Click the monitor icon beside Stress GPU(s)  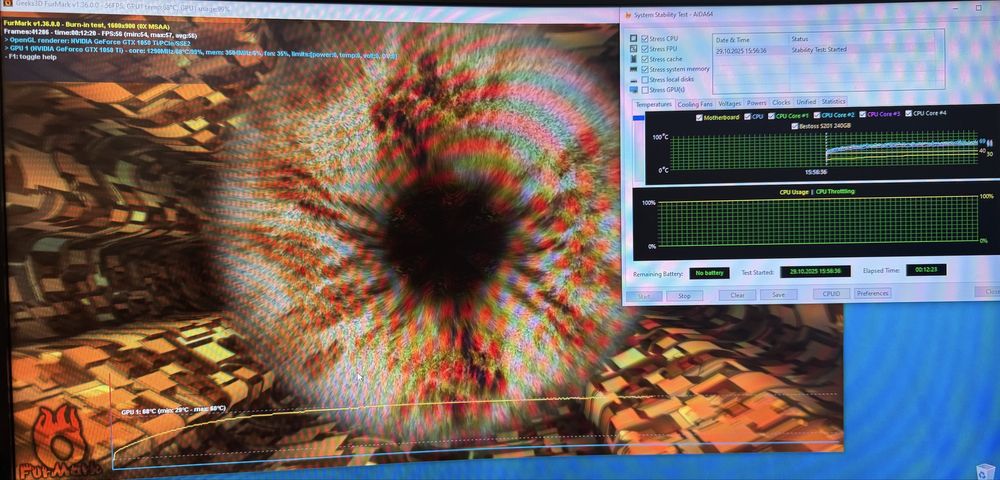pos(633,90)
